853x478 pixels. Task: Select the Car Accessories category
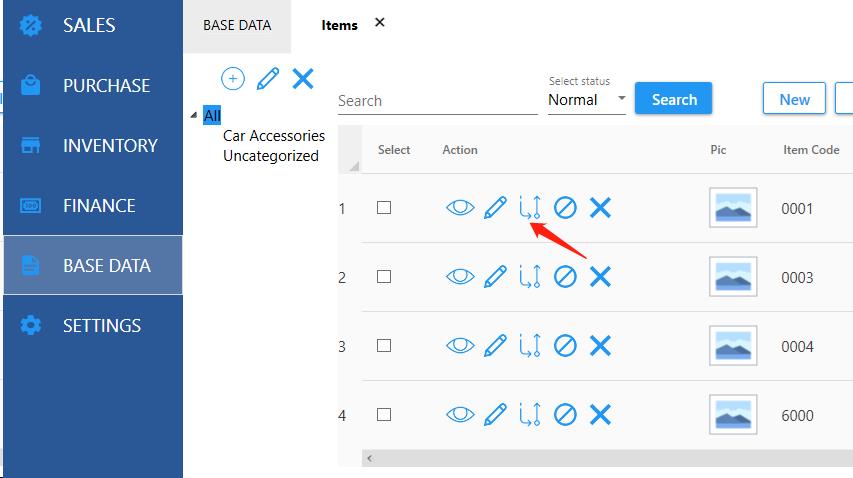[x=273, y=136]
